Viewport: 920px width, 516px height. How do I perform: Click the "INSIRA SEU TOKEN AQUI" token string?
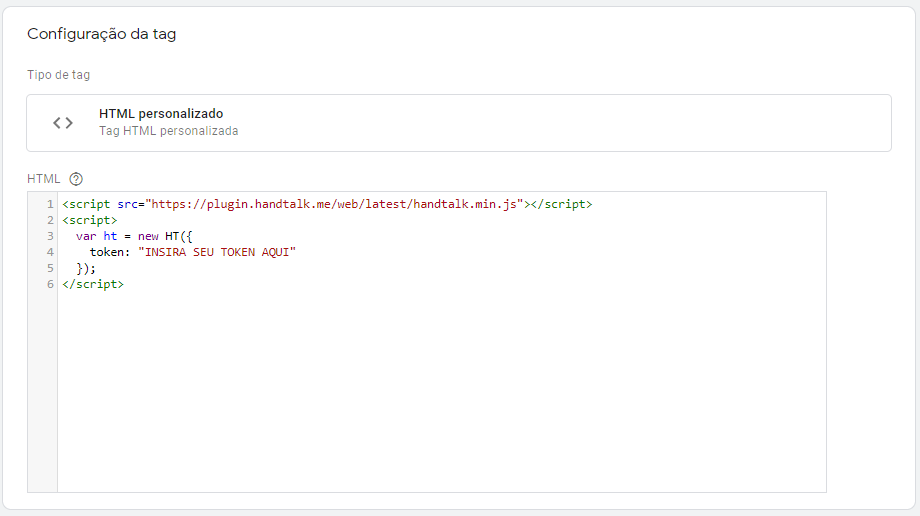pyautogui.click(x=217, y=252)
